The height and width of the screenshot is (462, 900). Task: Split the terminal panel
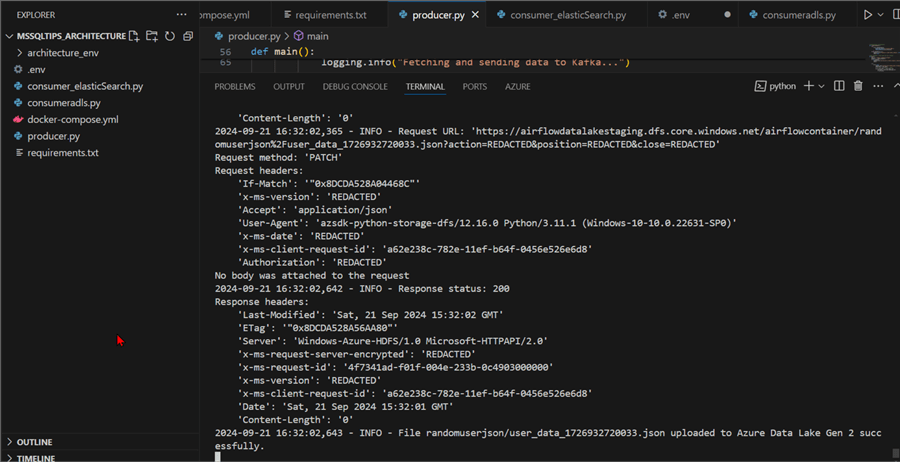tap(839, 87)
